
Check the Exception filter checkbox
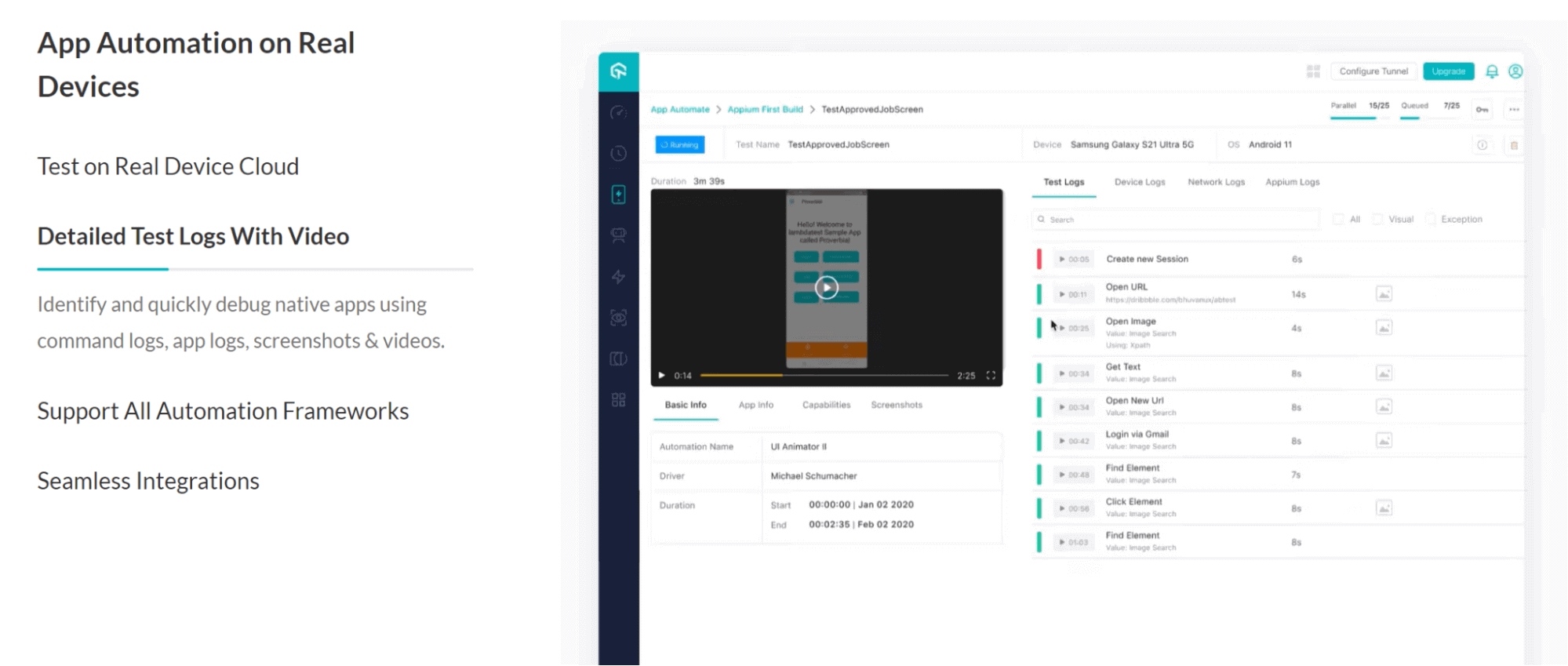point(1430,220)
